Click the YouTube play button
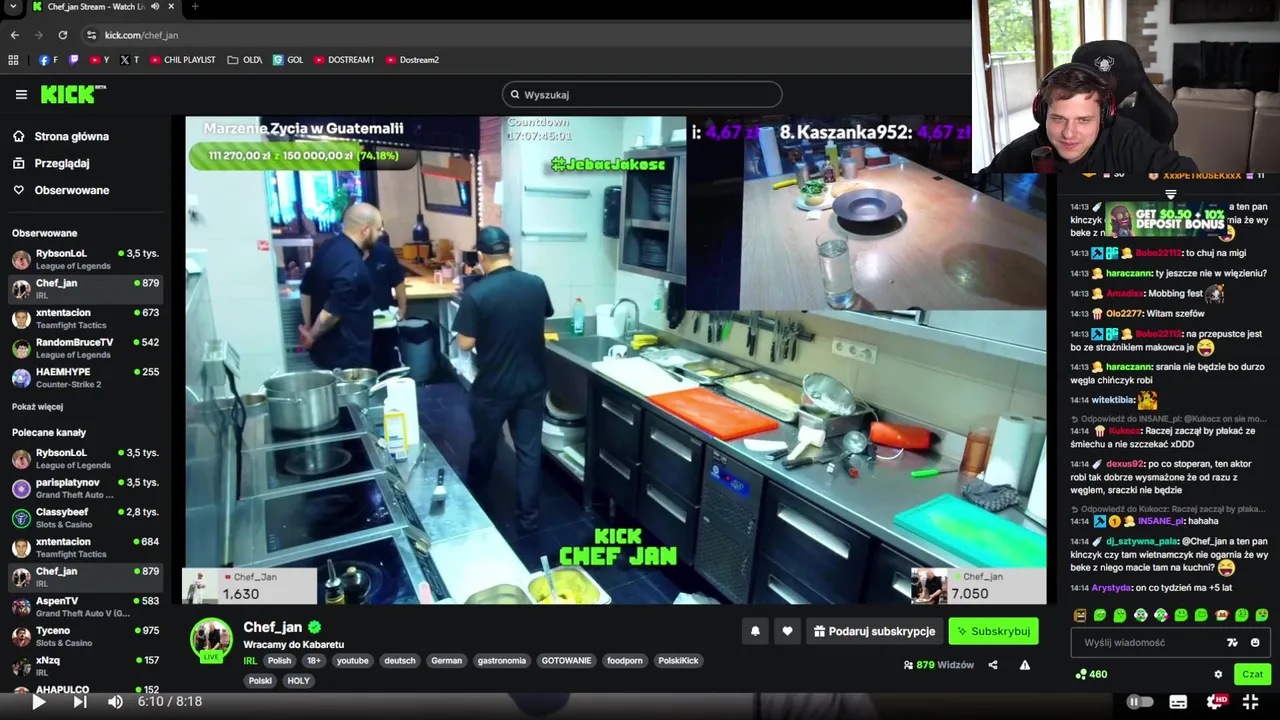Image resolution: width=1280 pixels, height=720 pixels. [38, 702]
